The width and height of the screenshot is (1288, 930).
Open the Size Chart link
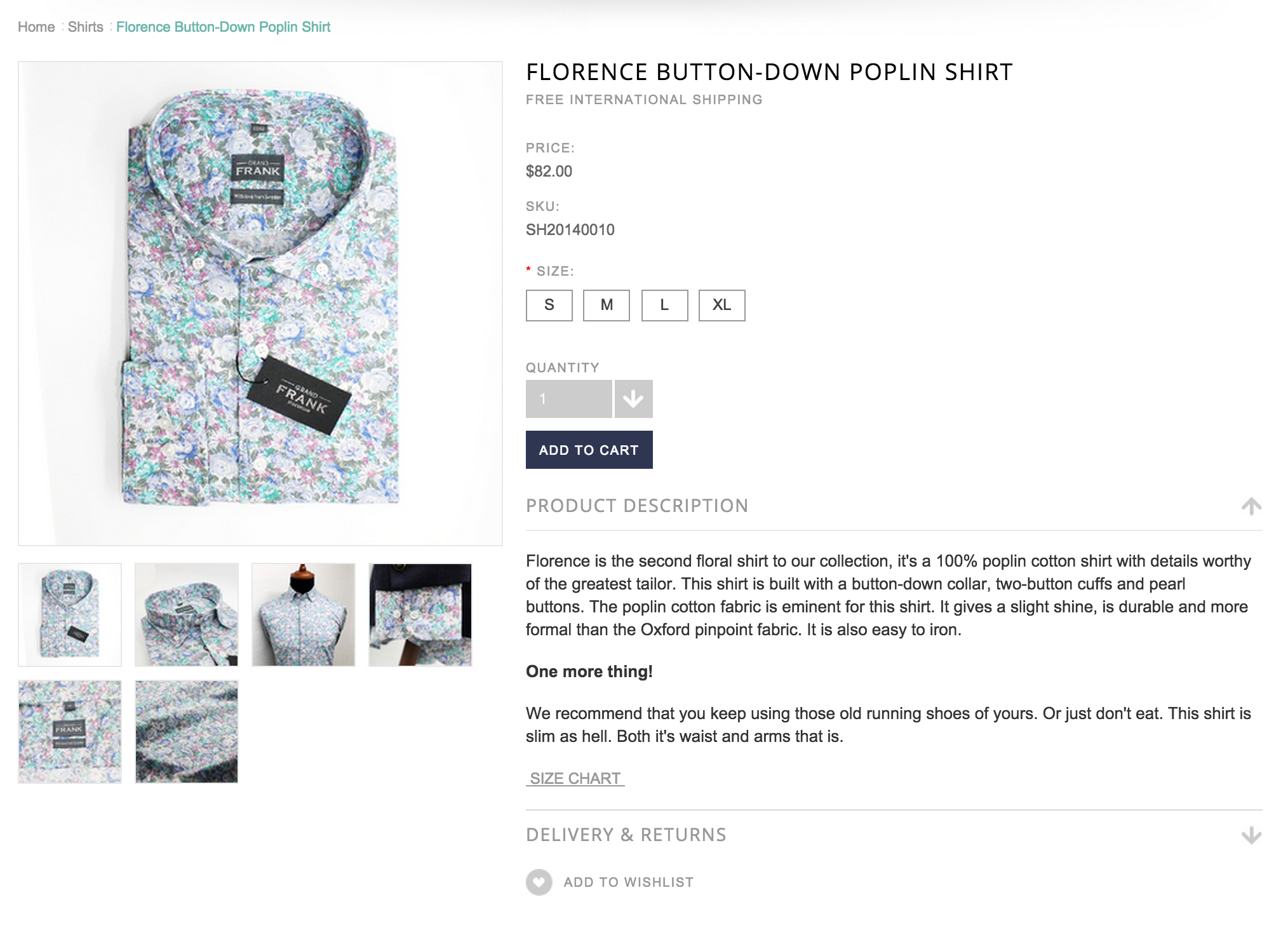pos(575,778)
